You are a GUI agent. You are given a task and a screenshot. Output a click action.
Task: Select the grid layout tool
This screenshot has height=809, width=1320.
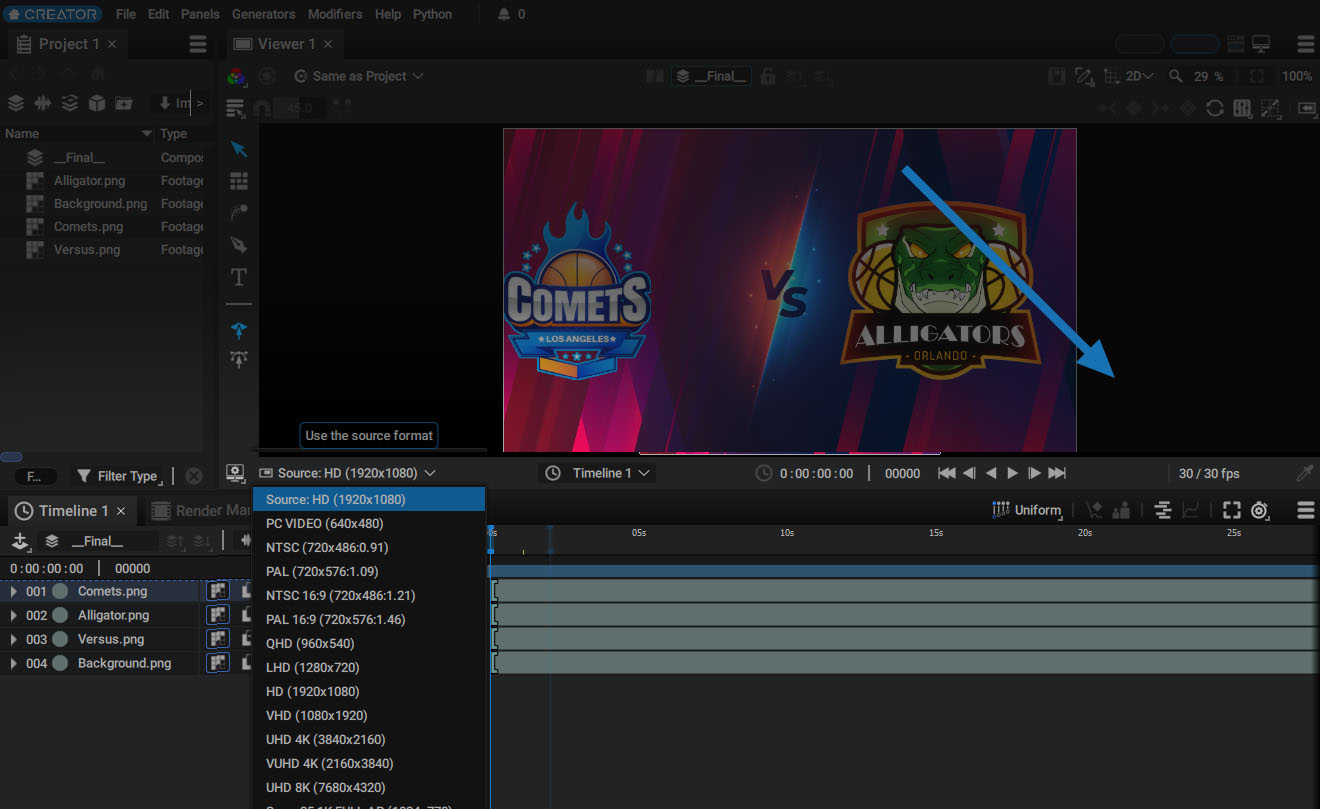239,181
